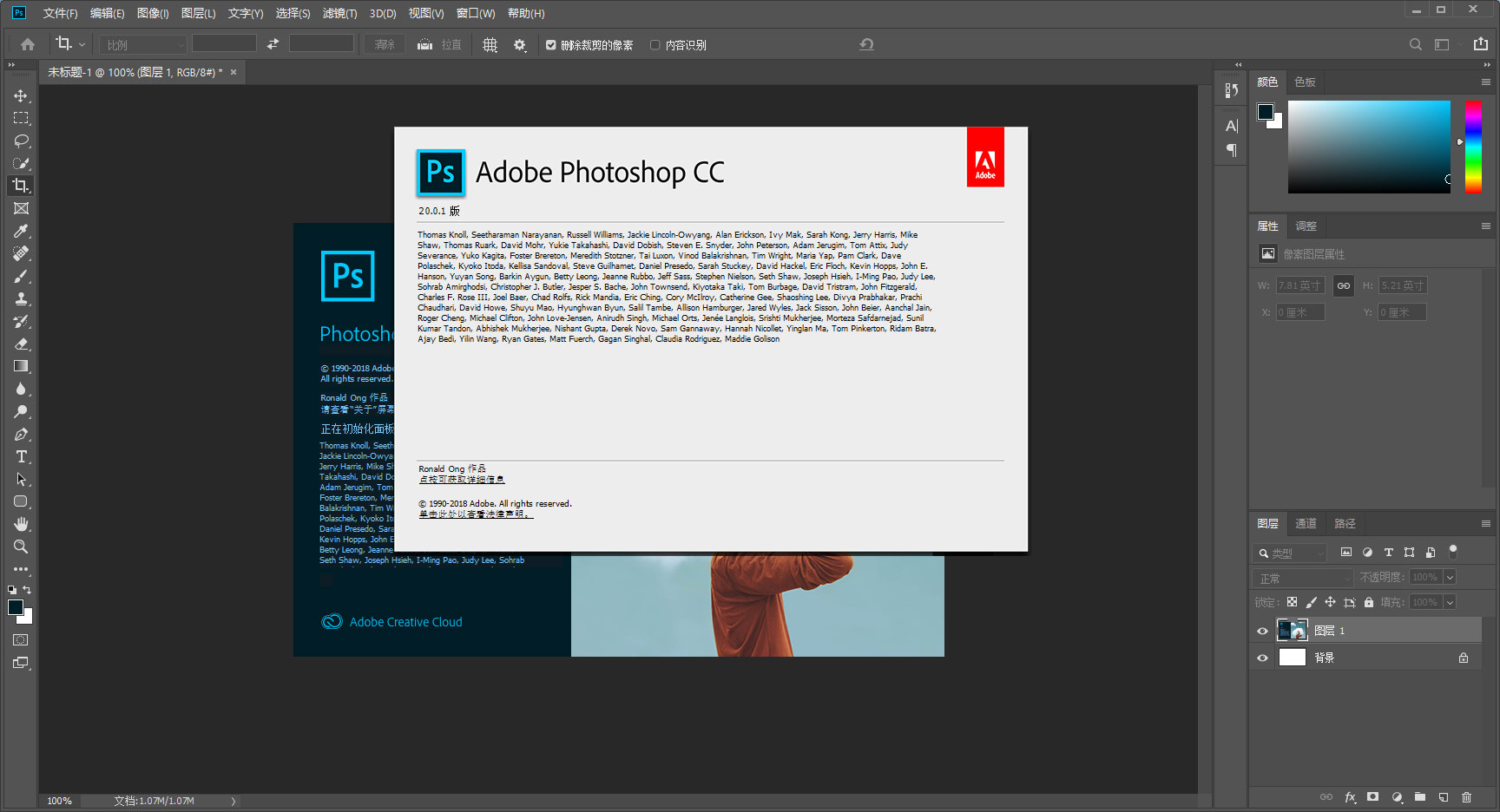Enable the 内容识别 checkbox
The width and height of the screenshot is (1500, 812).
[656, 44]
